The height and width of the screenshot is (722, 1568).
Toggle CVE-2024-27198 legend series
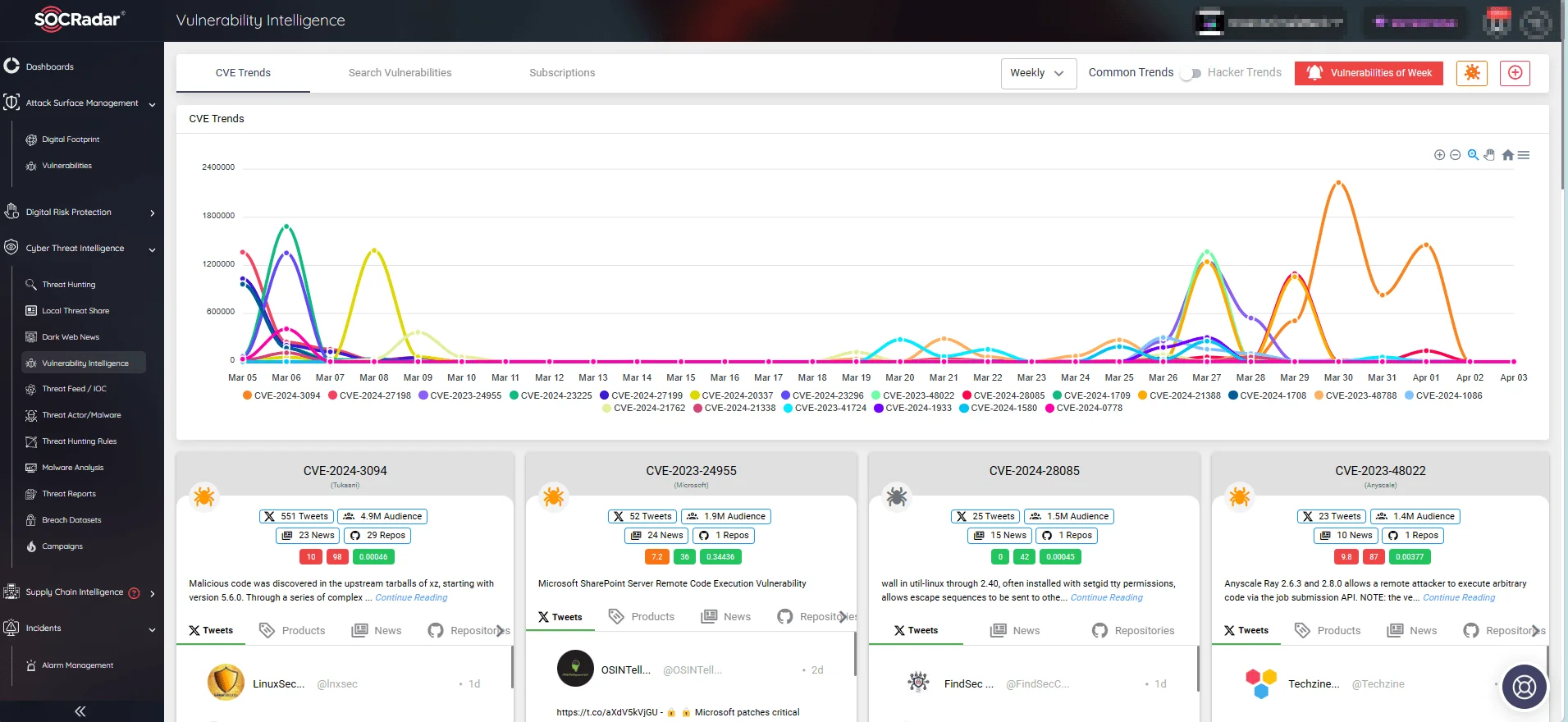(369, 395)
